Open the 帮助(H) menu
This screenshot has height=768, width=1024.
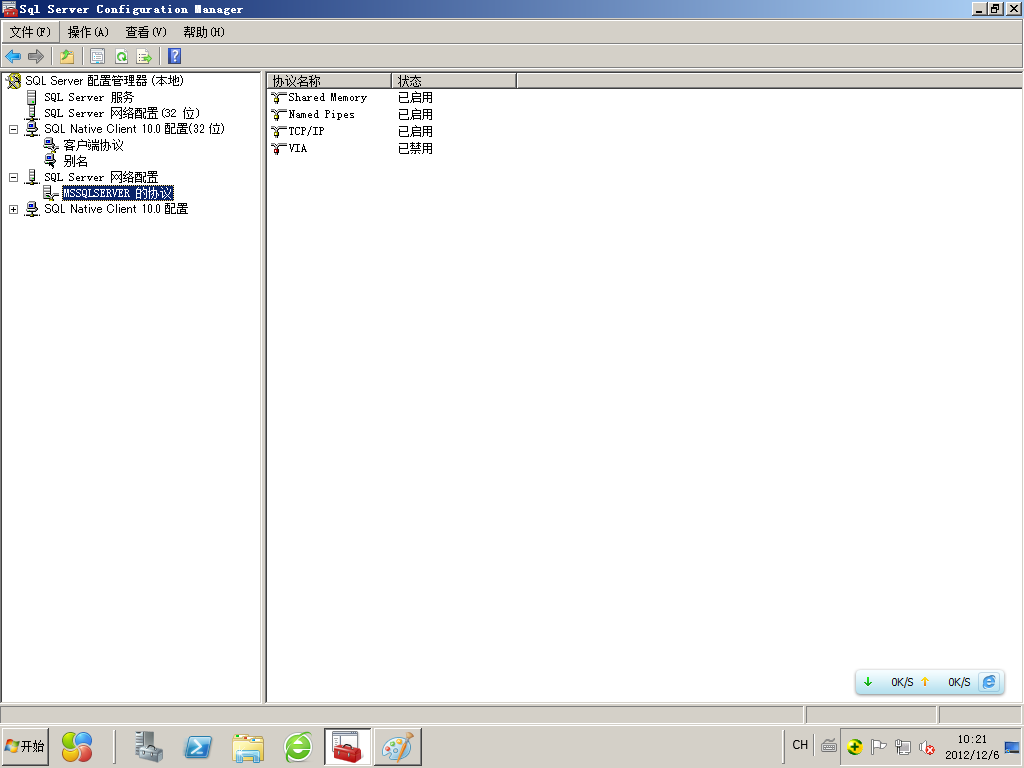pos(204,32)
